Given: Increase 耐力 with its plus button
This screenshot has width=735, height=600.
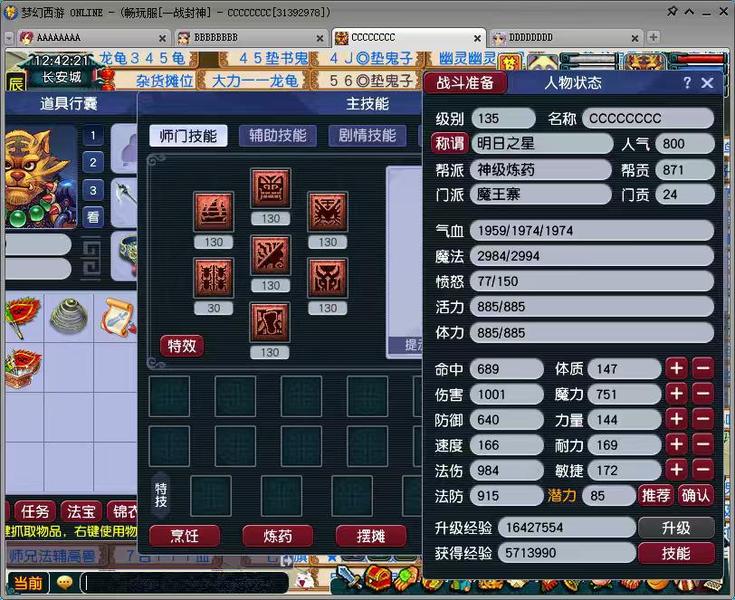Looking at the screenshot, I should point(676,444).
